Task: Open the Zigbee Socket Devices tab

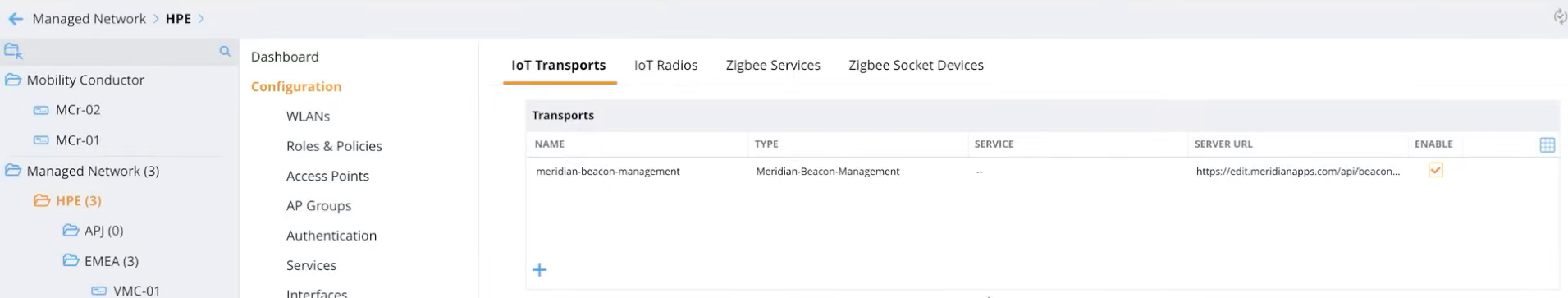Action: click(x=916, y=65)
